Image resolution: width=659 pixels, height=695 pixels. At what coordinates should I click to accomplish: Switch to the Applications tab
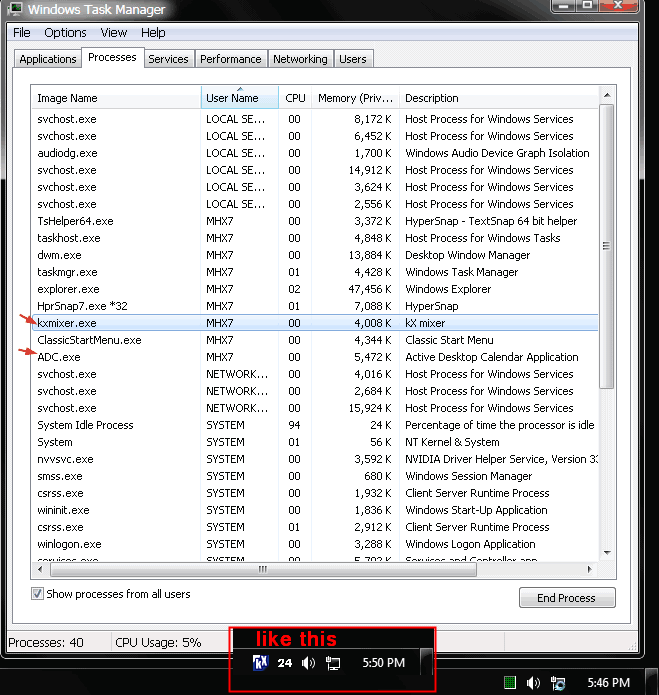point(48,59)
